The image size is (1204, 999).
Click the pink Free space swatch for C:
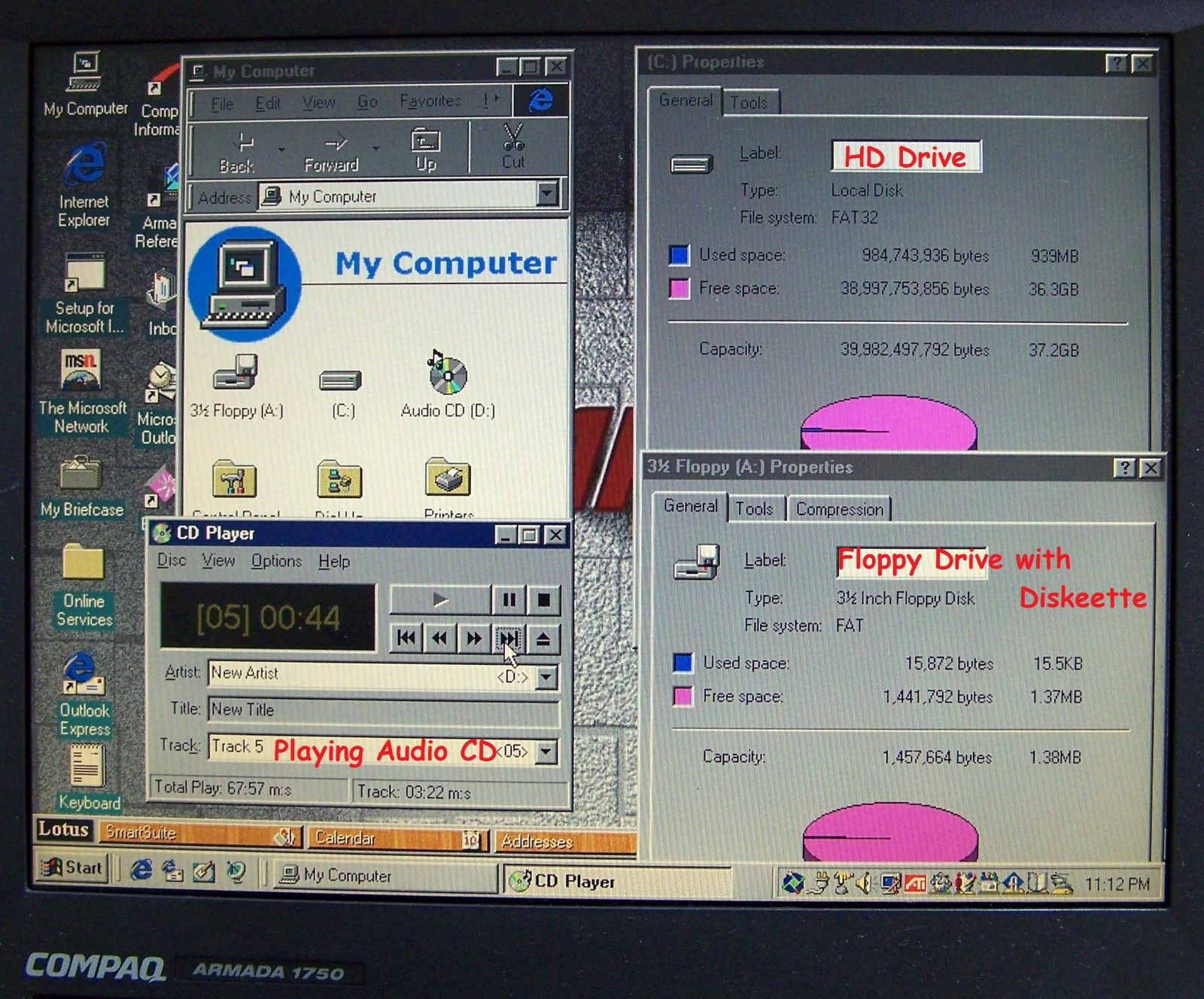679,288
